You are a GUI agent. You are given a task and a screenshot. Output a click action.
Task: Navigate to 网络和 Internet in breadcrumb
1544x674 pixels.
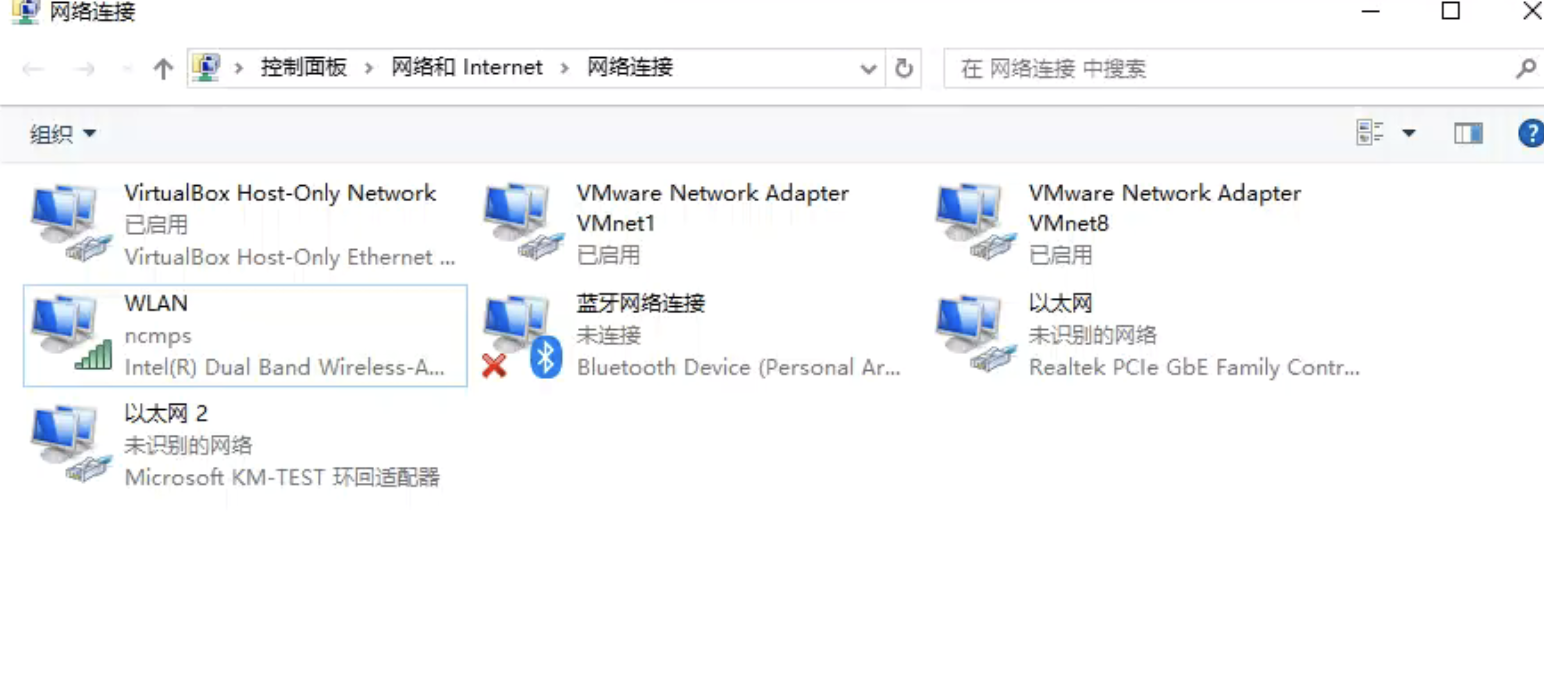466,67
